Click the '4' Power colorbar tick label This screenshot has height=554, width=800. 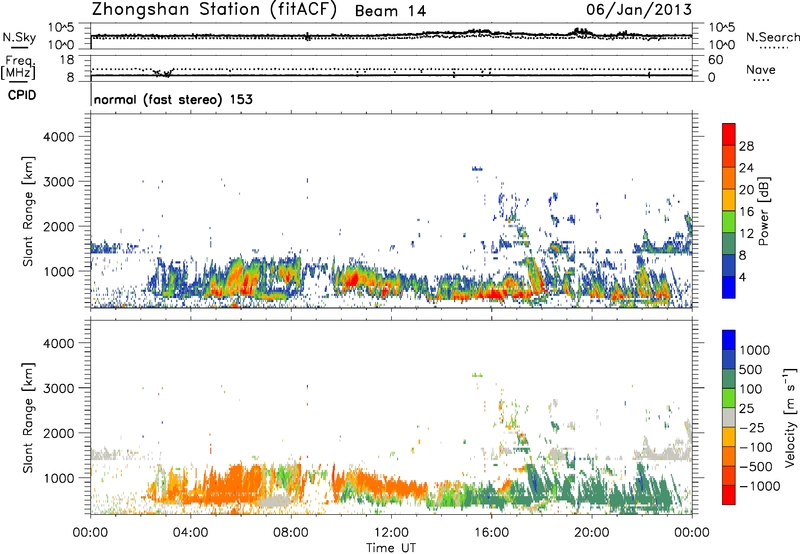743,277
